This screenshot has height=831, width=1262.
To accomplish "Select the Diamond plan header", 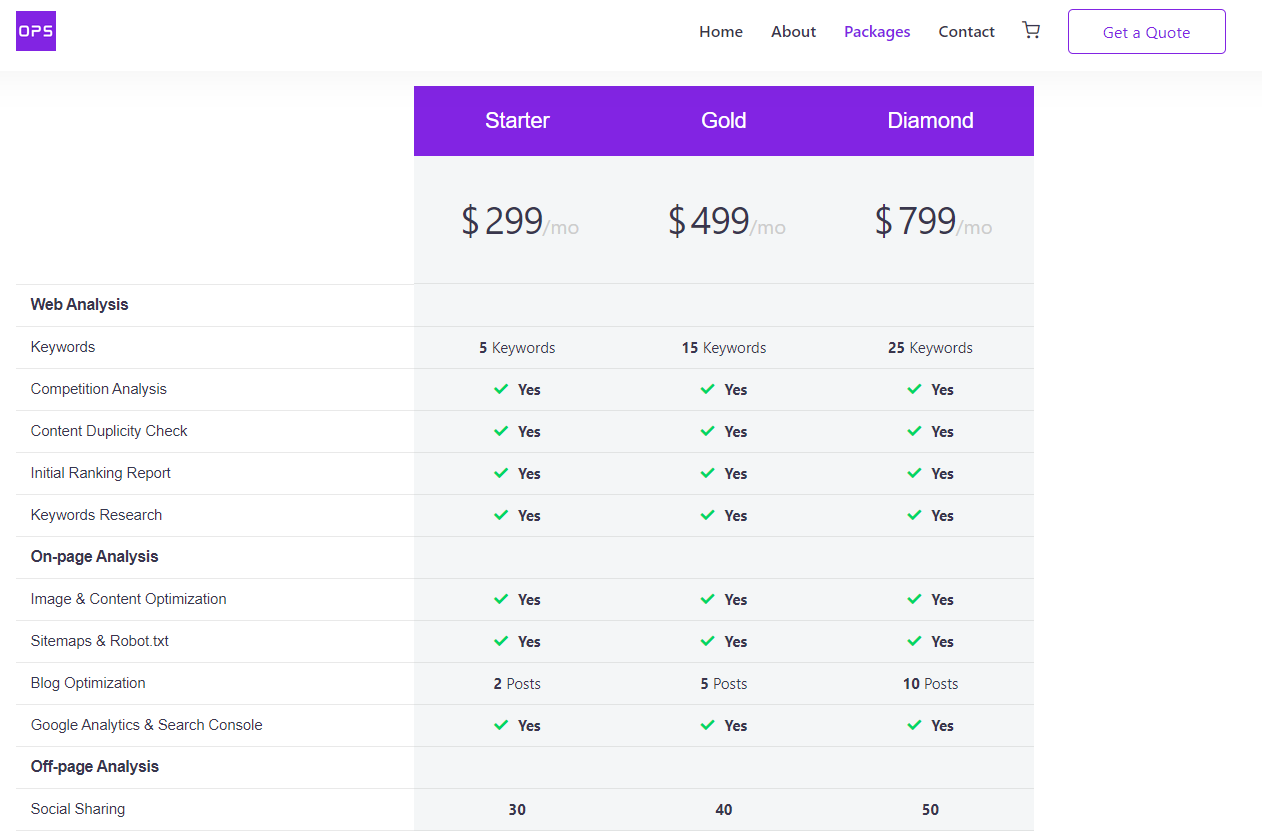I will click(930, 121).
